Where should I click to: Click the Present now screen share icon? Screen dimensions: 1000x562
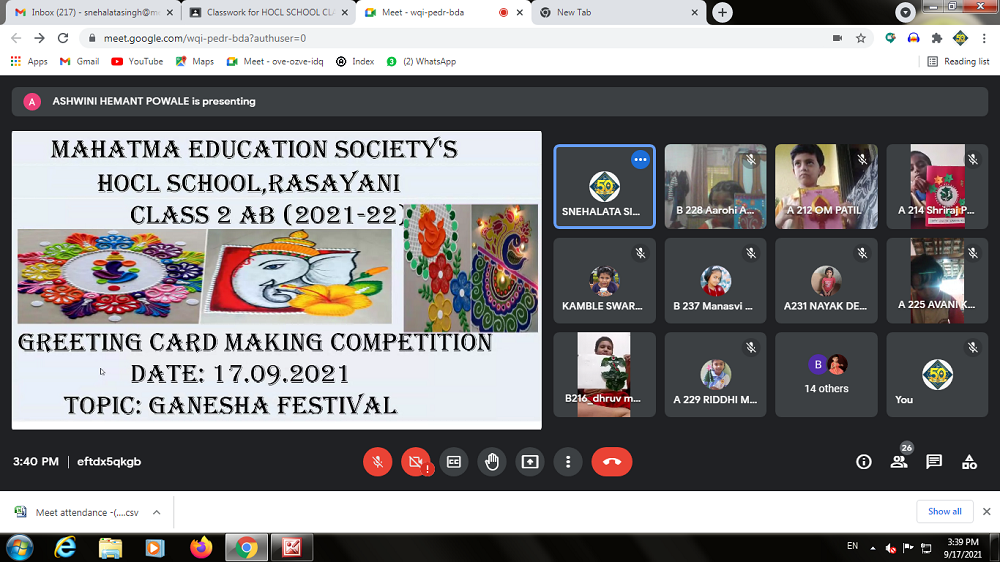529,461
